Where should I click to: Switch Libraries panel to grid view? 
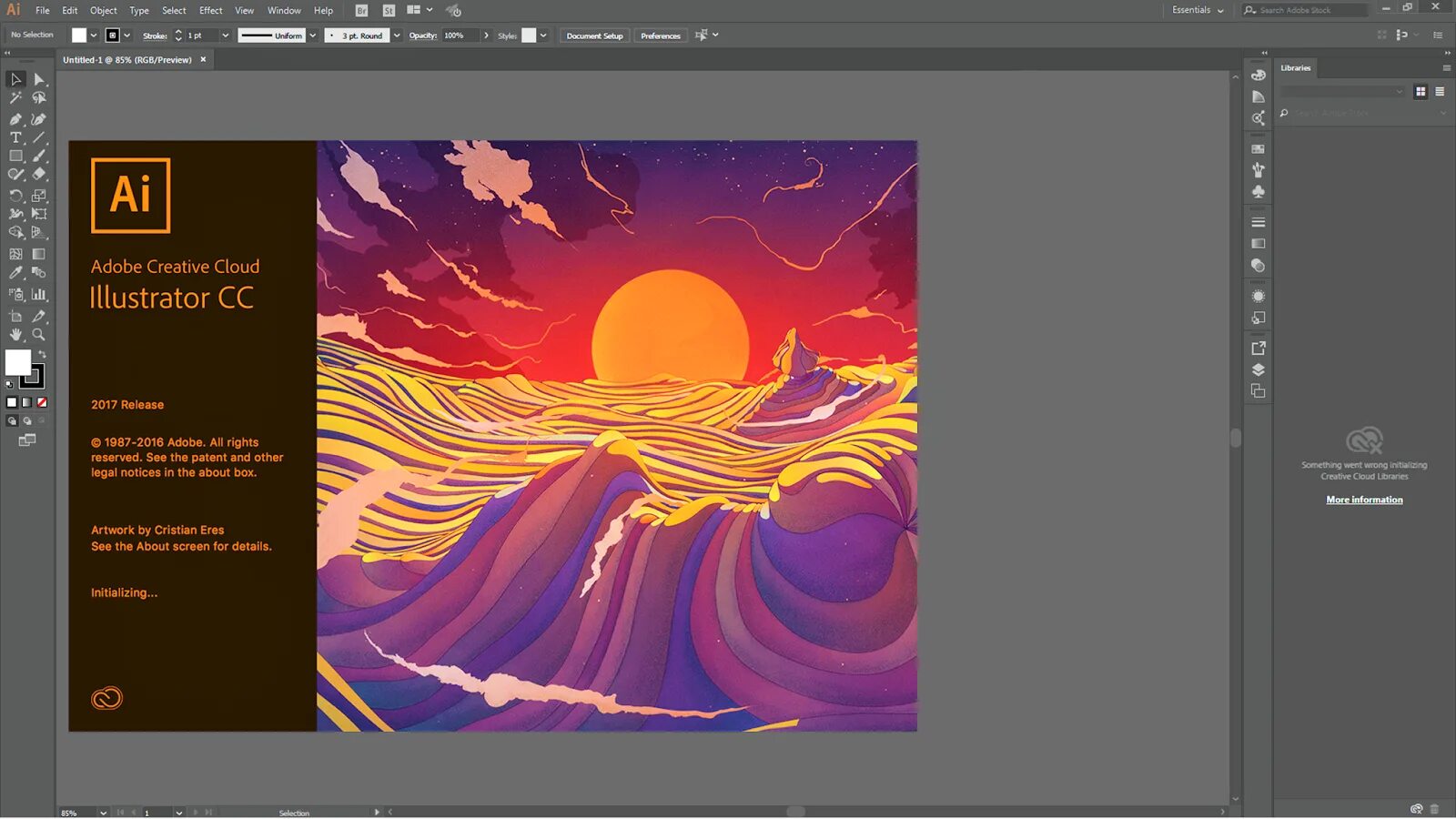(x=1421, y=91)
